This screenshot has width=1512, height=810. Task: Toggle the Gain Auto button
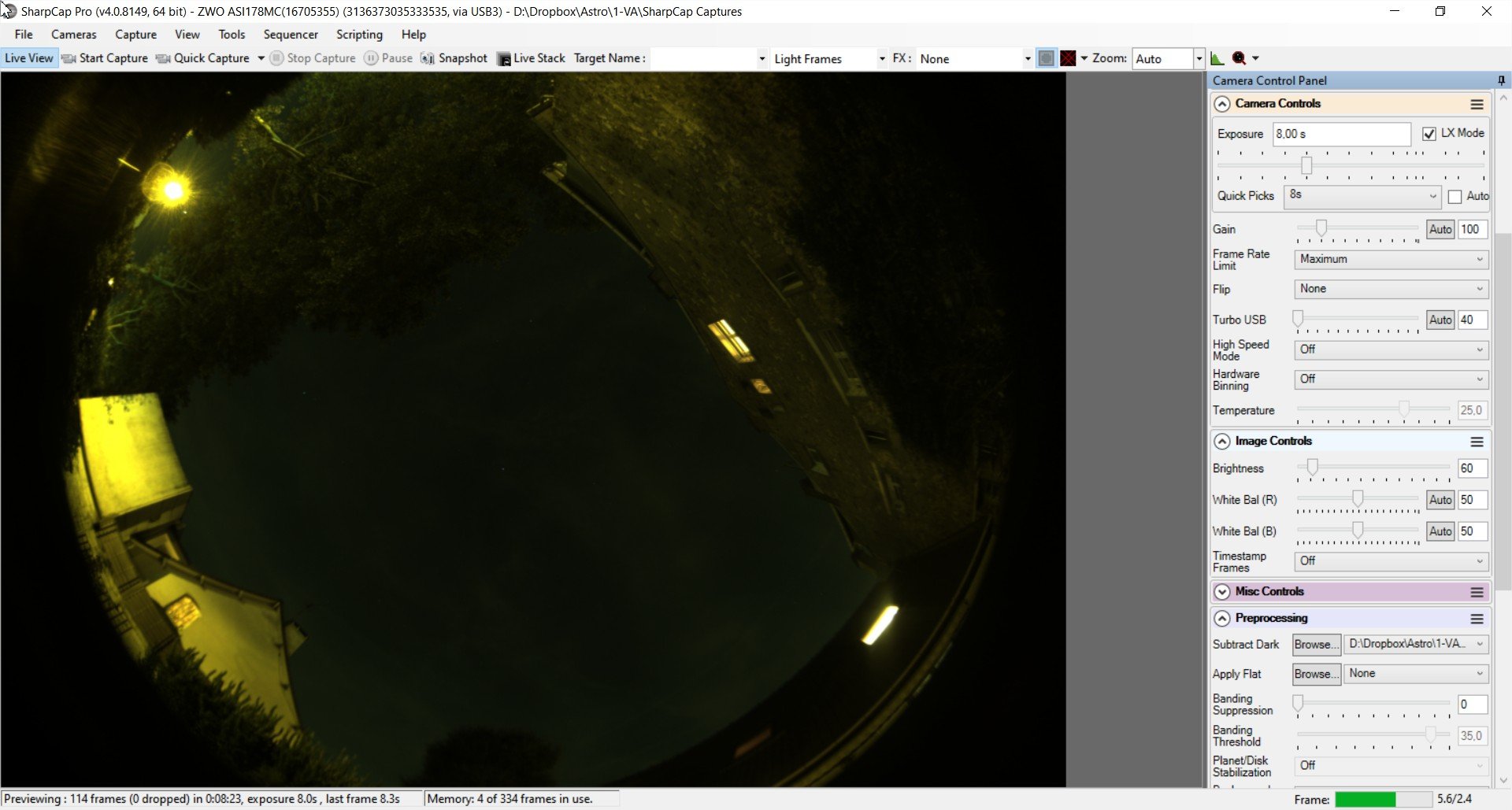tap(1440, 229)
